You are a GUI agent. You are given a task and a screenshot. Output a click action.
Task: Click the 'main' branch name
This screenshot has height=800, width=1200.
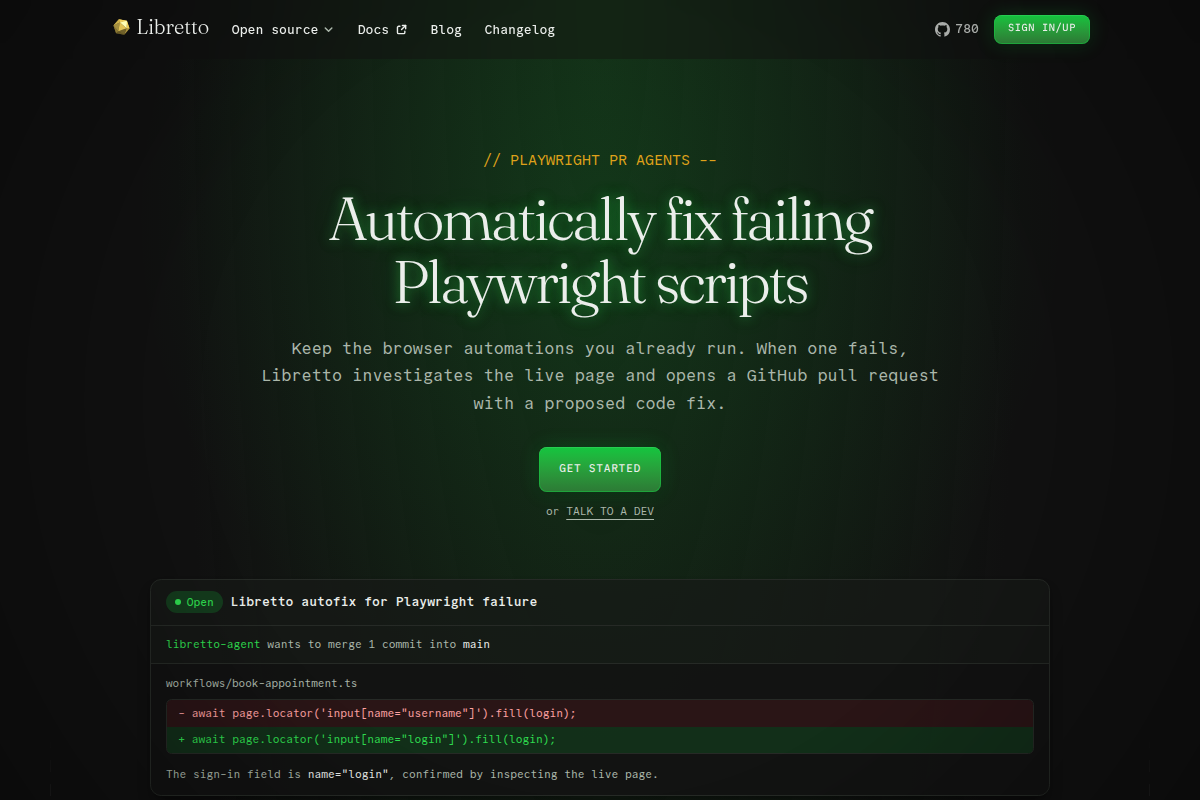tap(476, 644)
